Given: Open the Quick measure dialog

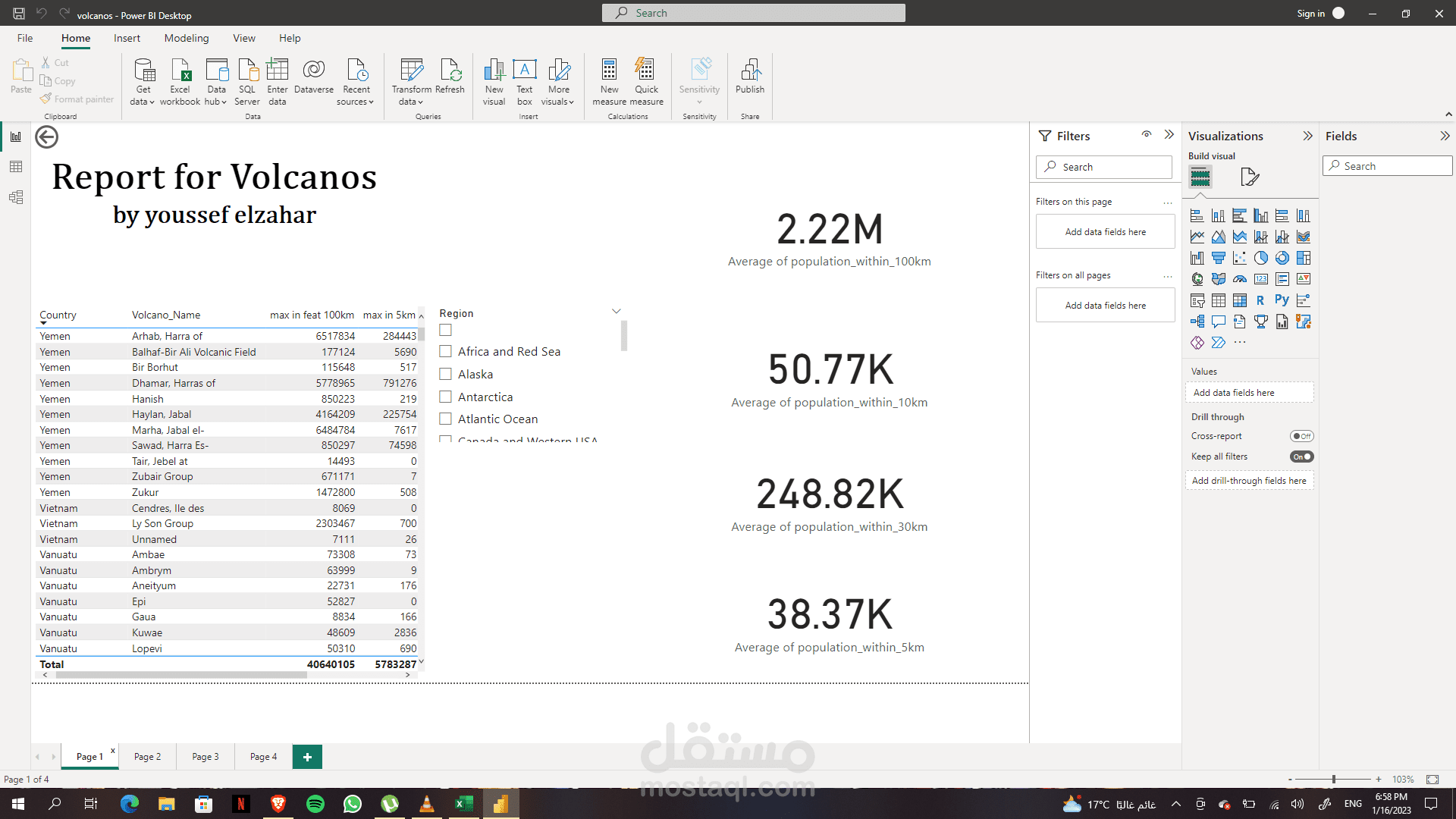Looking at the screenshot, I should 646,82.
